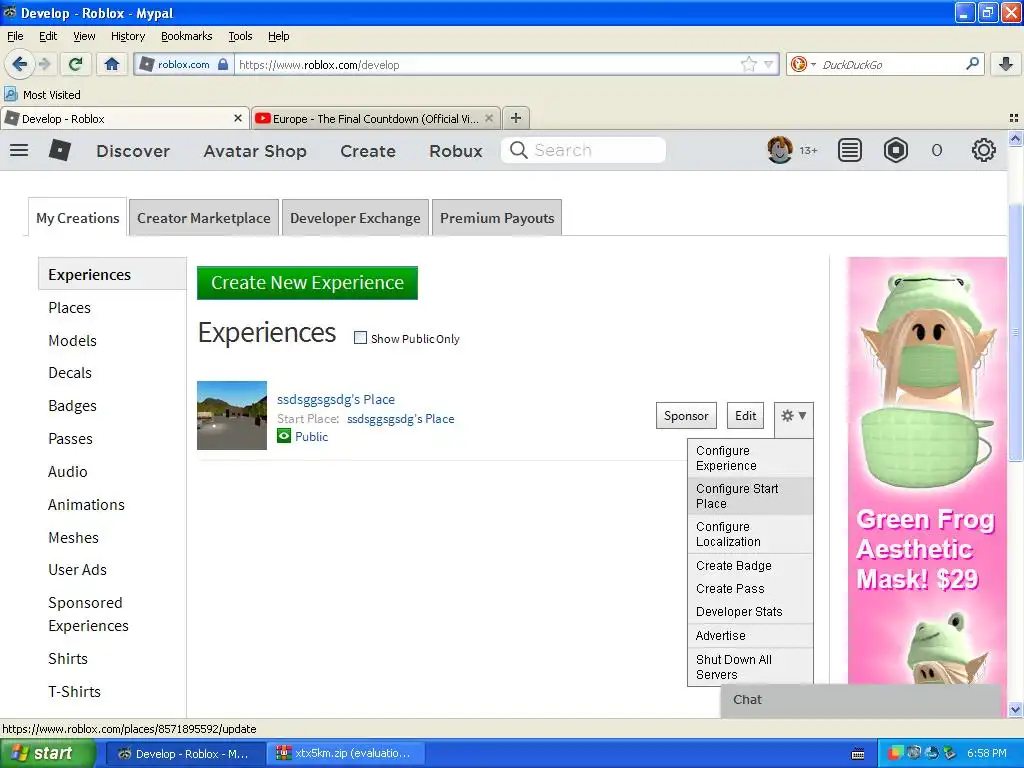The width and height of the screenshot is (1024, 768).
Task: Bookmark this page with the star icon
Action: [x=748, y=64]
